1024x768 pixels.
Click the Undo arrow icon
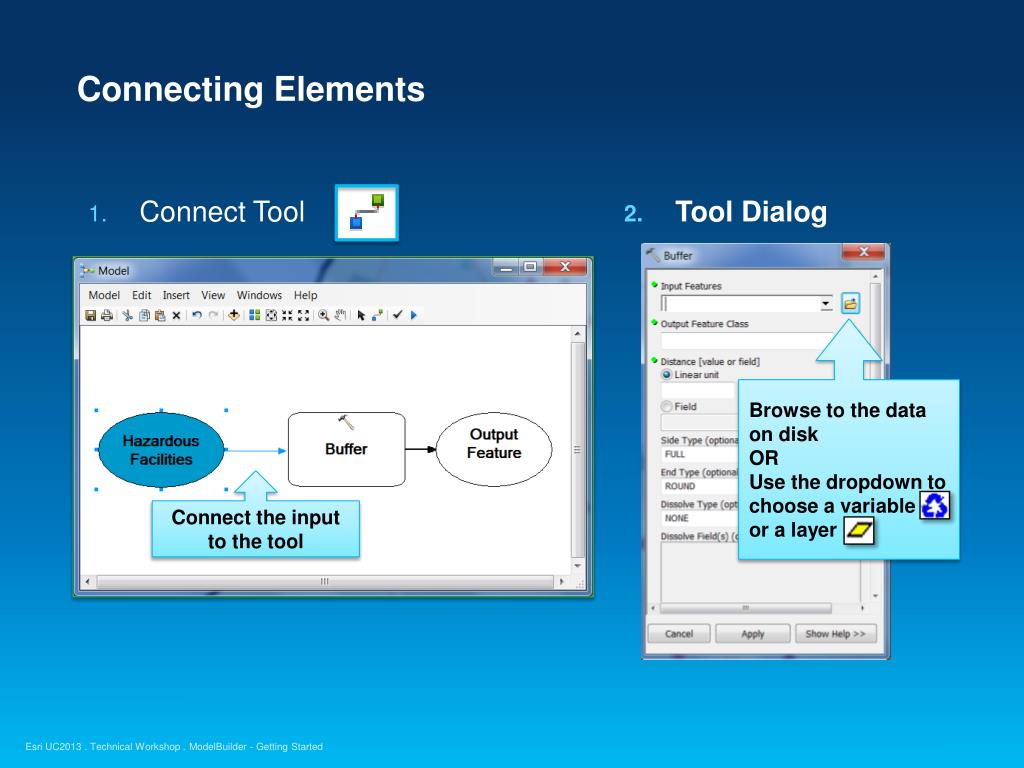[x=197, y=315]
